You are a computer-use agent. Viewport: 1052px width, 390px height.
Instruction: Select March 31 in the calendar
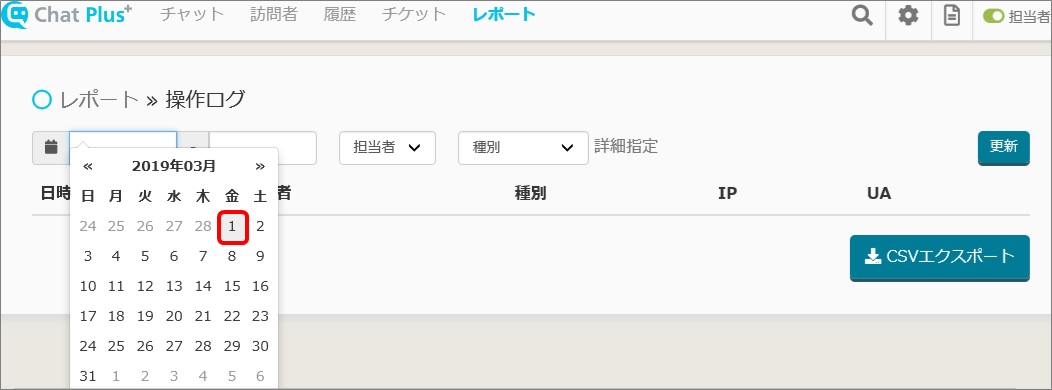tap(88, 376)
